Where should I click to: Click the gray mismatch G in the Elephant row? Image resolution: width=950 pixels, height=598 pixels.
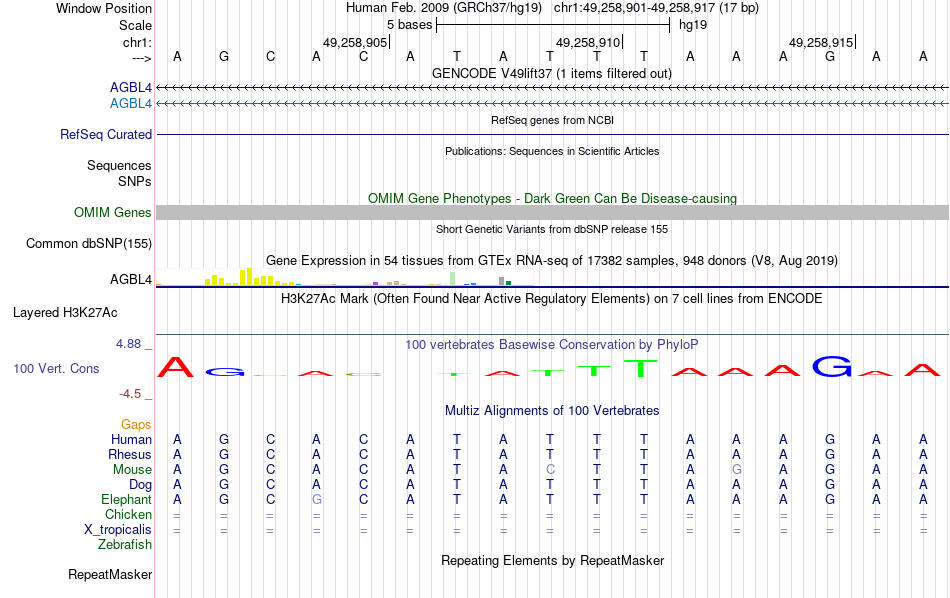click(x=316, y=499)
